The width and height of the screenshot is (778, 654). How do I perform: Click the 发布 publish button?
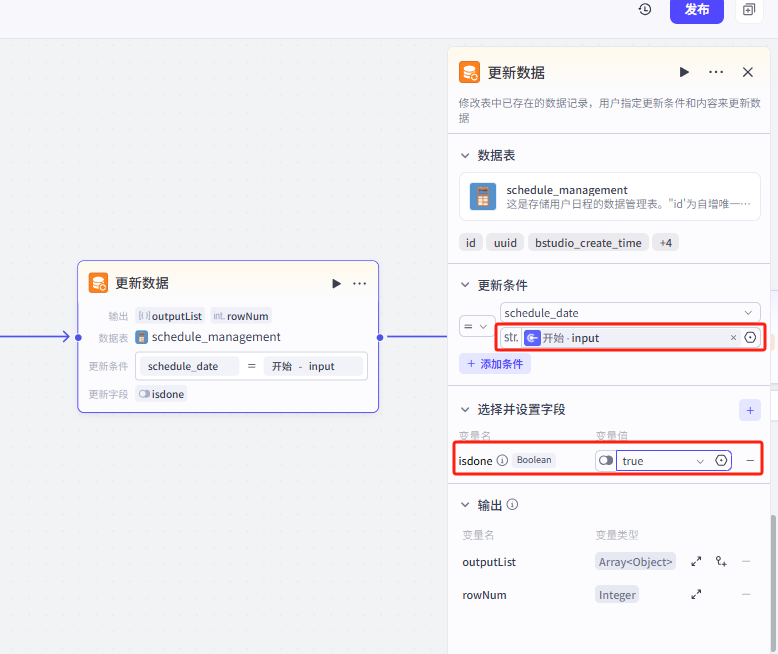pyautogui.click(x=696, y=10)
